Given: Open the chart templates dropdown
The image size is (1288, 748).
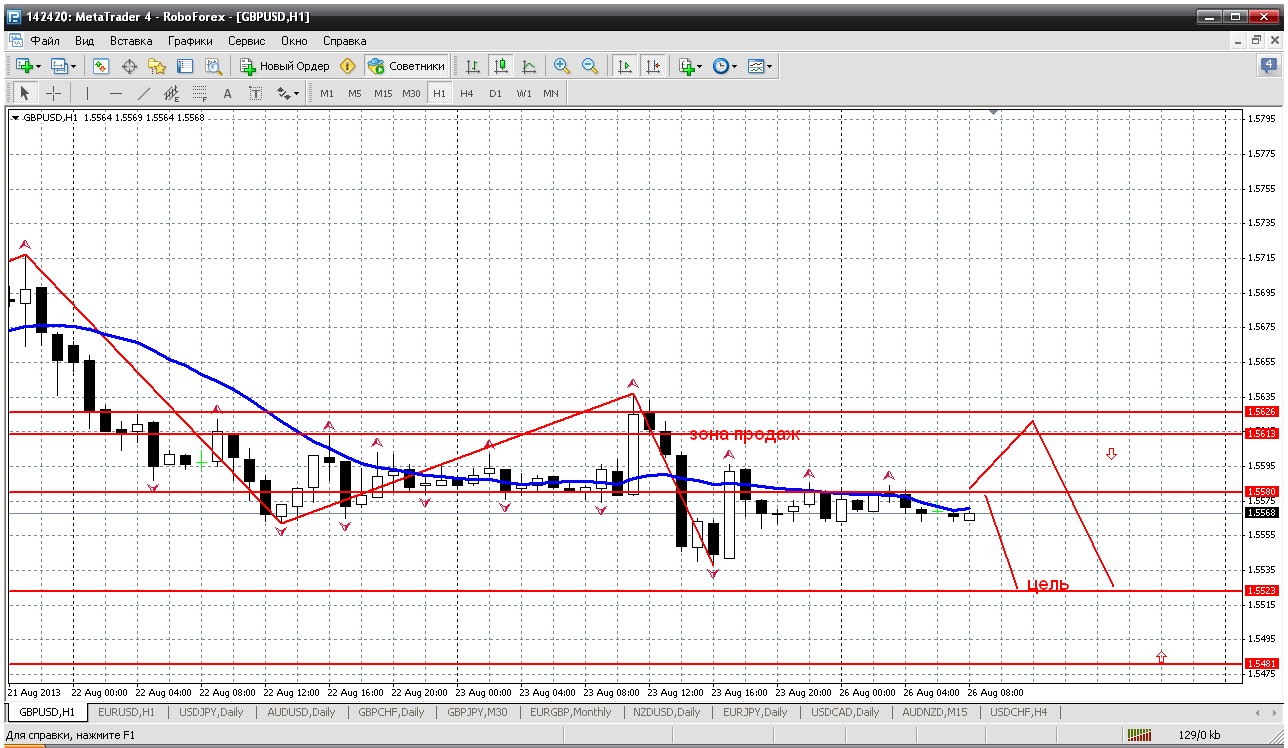Looking at the screenshot, I should pos(760,66).
